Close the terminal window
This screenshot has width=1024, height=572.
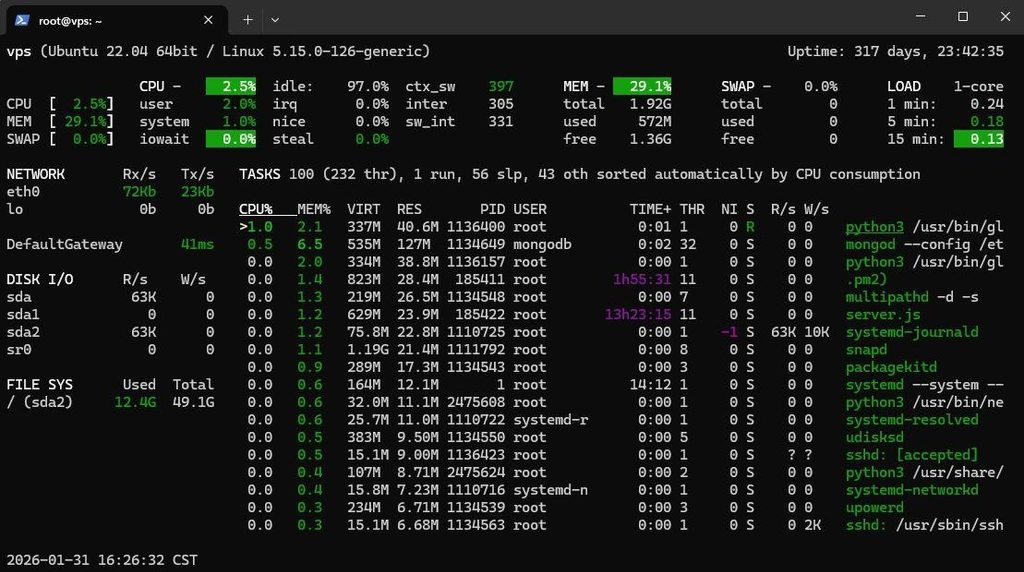click(1005, 16)
